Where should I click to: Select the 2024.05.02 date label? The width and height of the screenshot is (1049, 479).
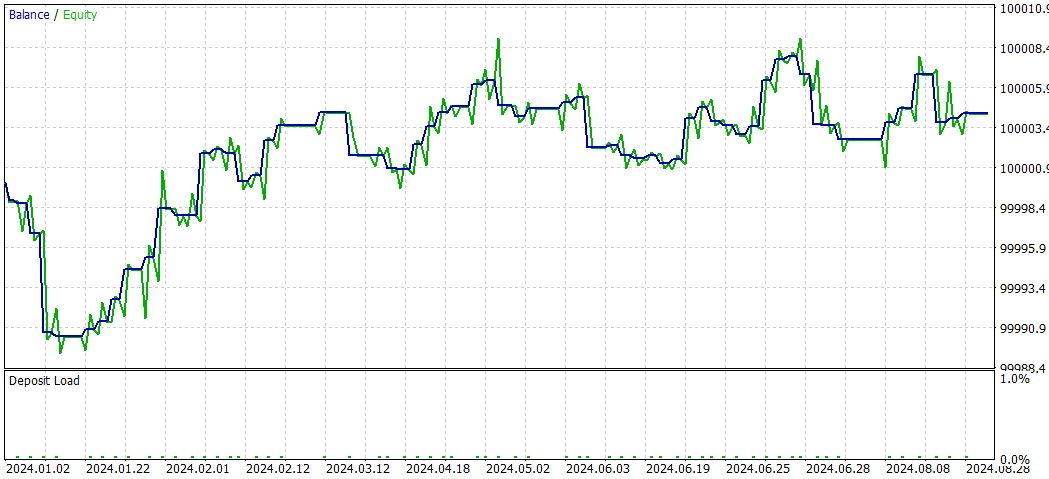518,468
